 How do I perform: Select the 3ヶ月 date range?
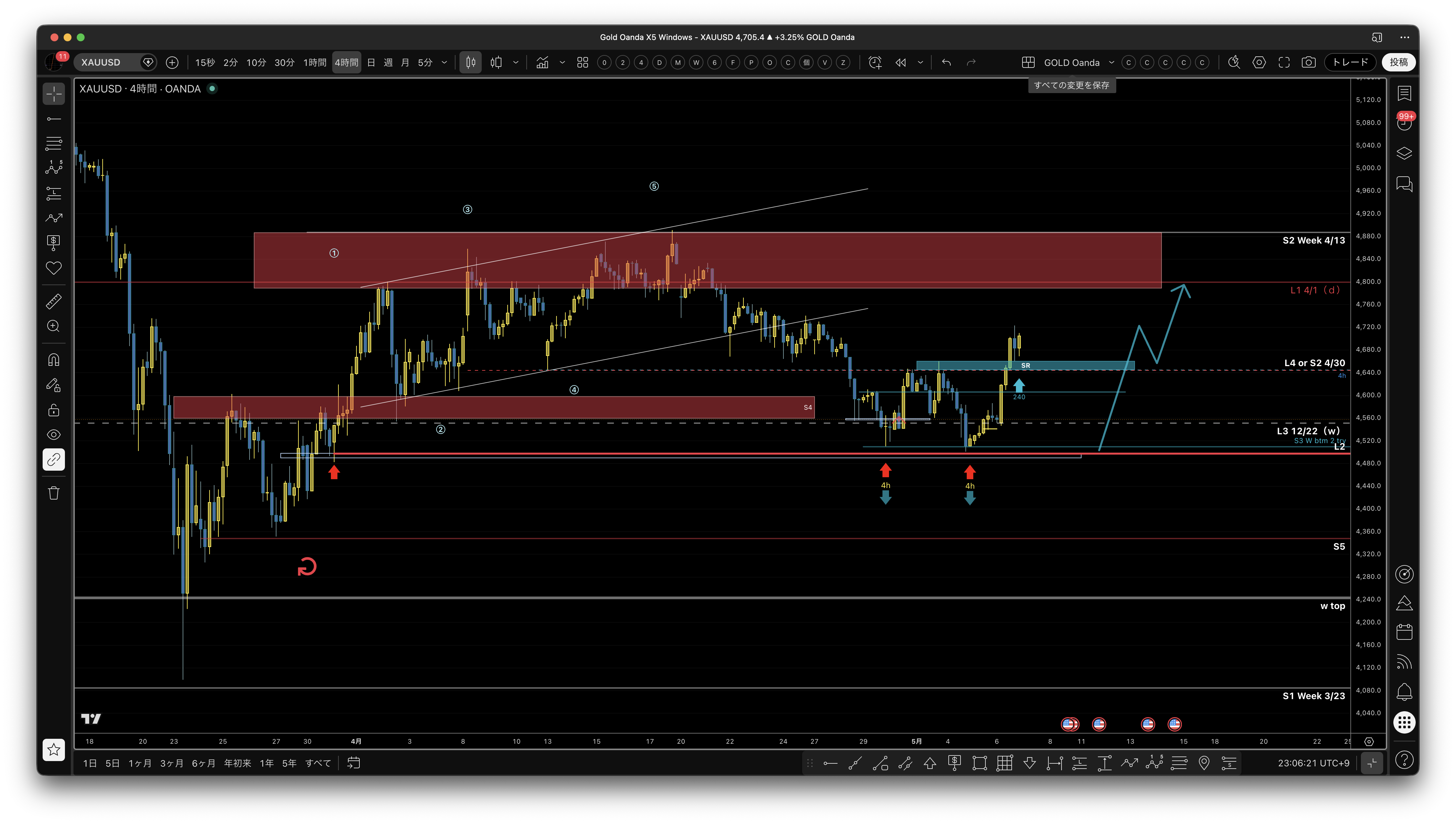click(172, 763)
